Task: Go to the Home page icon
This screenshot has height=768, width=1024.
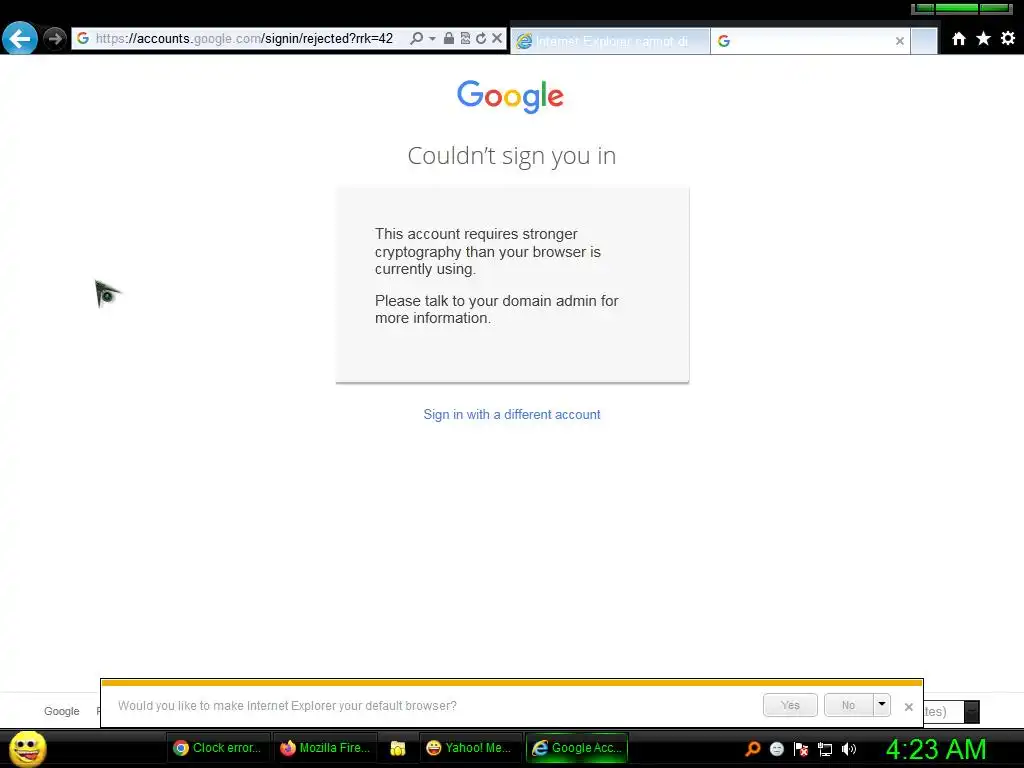Action: point(959,39)
